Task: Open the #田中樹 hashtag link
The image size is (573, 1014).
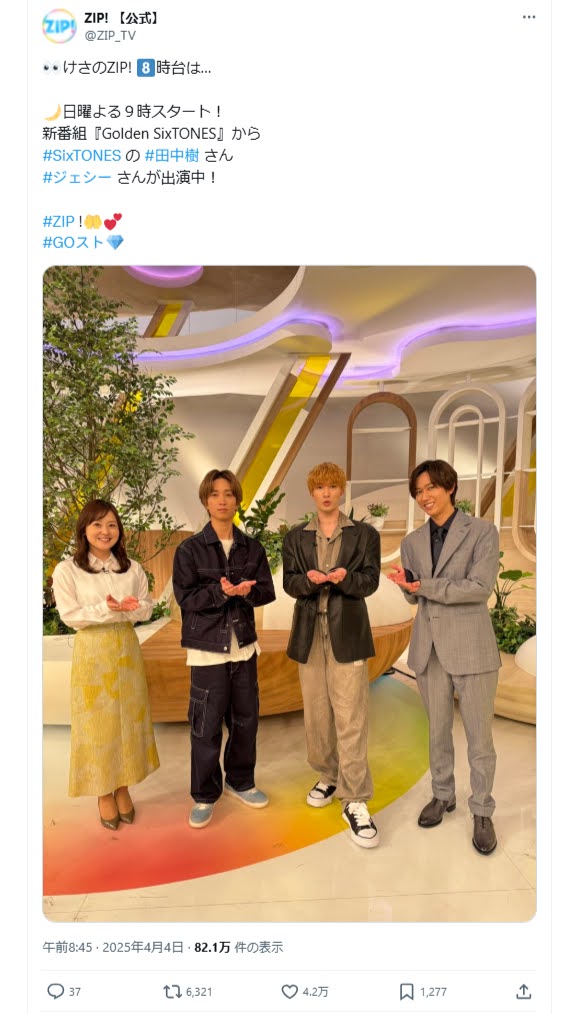Action: coord(172,155)
